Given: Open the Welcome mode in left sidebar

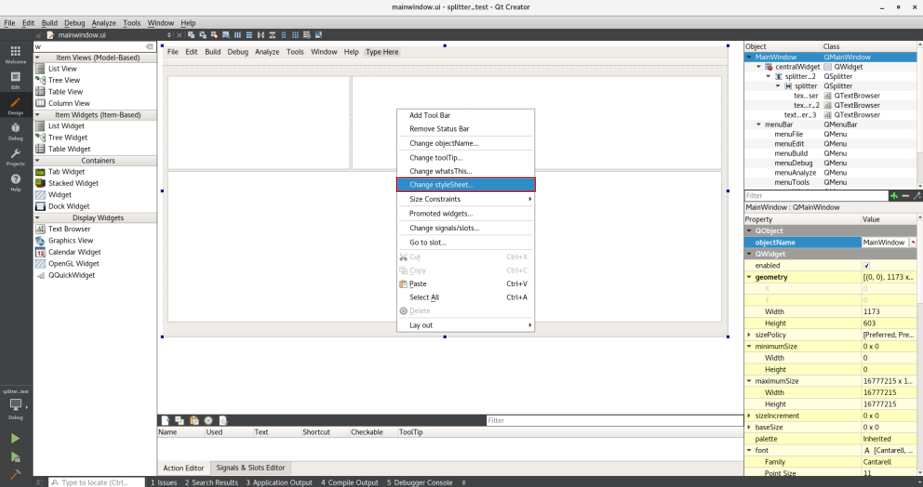Looking at the screenshot, I should coord(15,54).
